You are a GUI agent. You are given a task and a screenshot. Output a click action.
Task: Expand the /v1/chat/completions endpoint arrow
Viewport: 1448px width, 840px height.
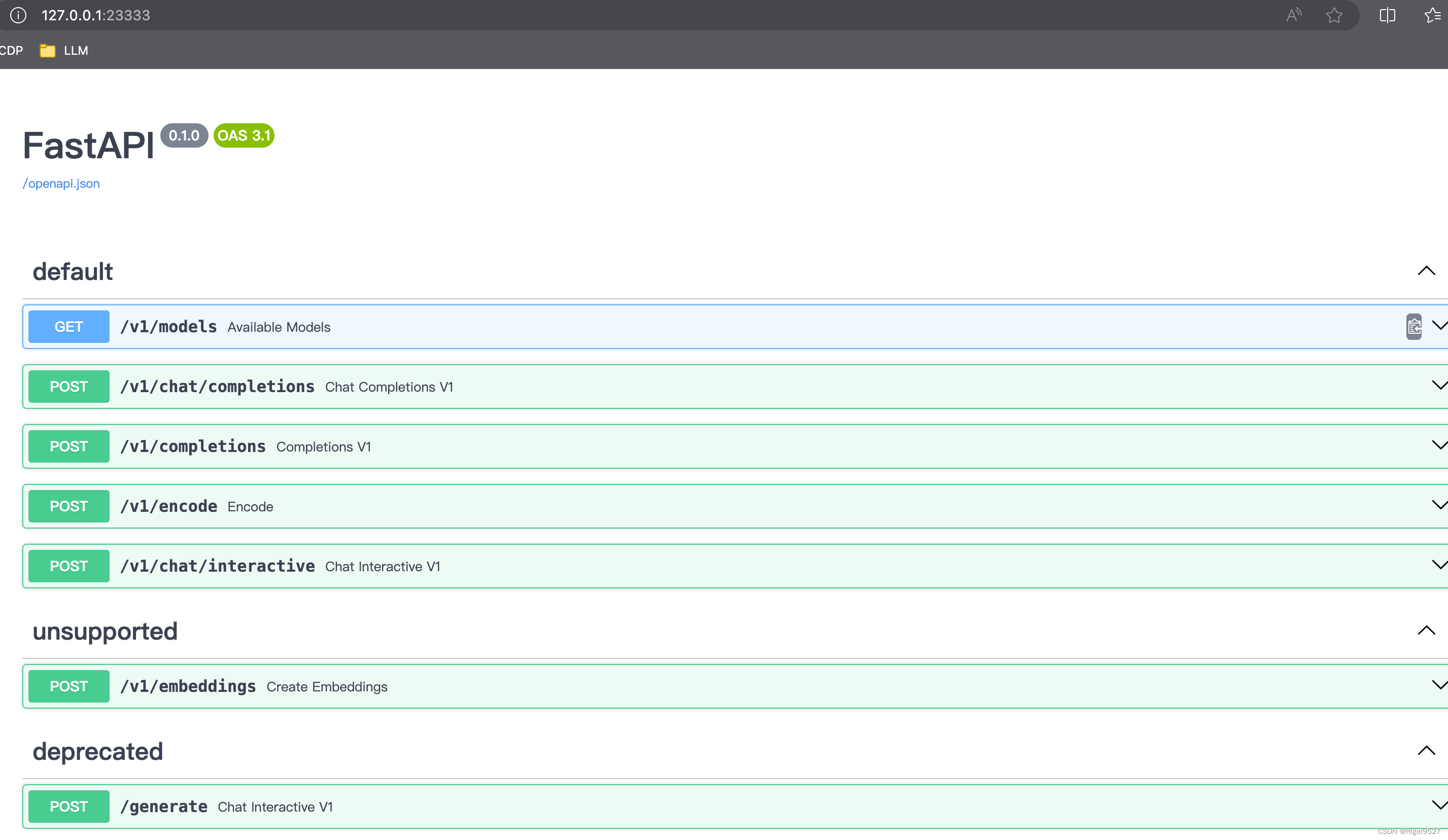pyautogui.click(x=1439, y=386)
